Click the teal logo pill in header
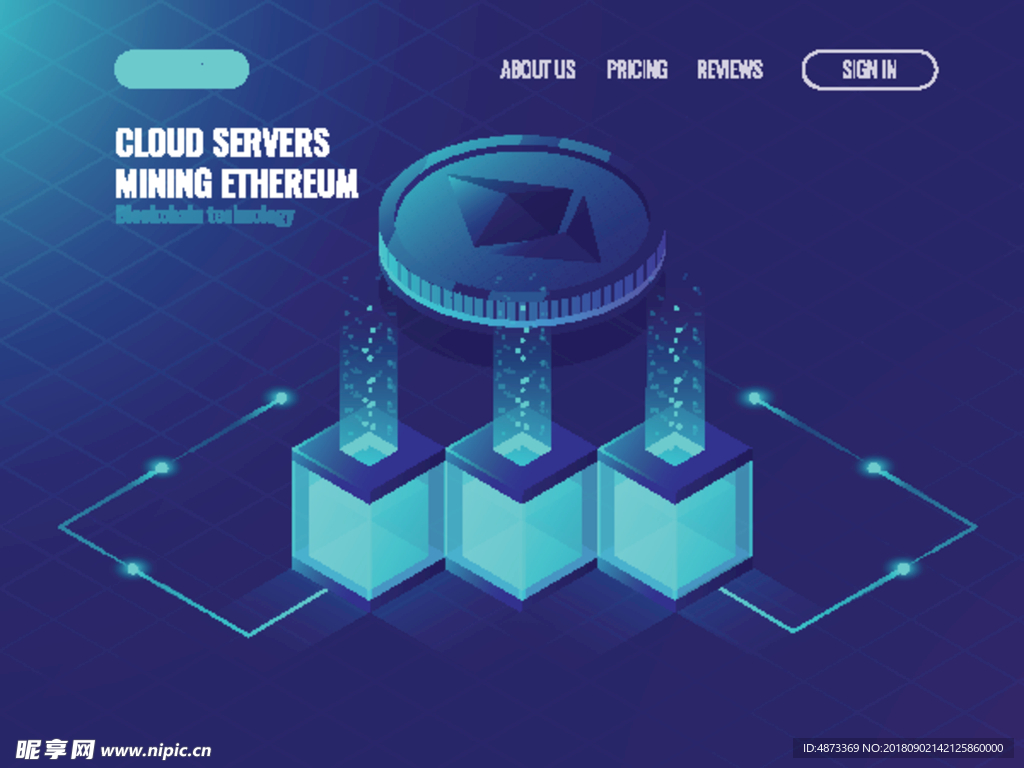The image size is (1024, 768). pos(181,69)
